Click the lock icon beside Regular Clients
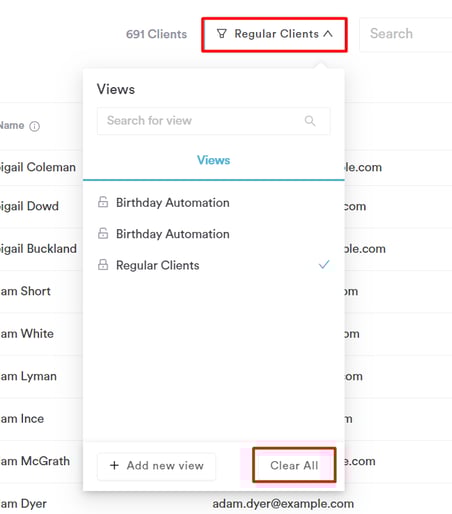 coord(103,265)
